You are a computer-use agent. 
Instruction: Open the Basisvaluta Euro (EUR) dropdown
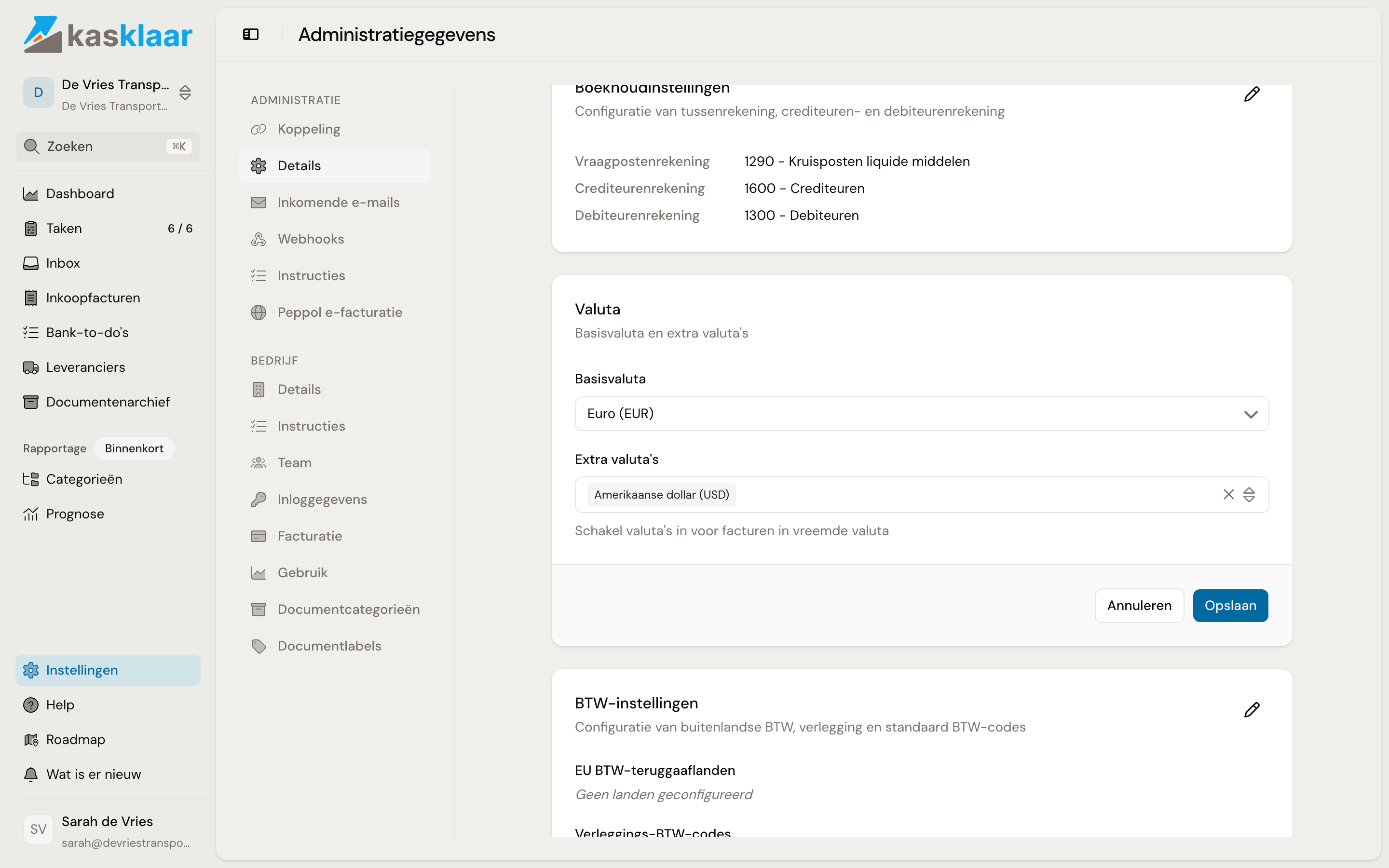pyautogui.click(x=921, y=413)
